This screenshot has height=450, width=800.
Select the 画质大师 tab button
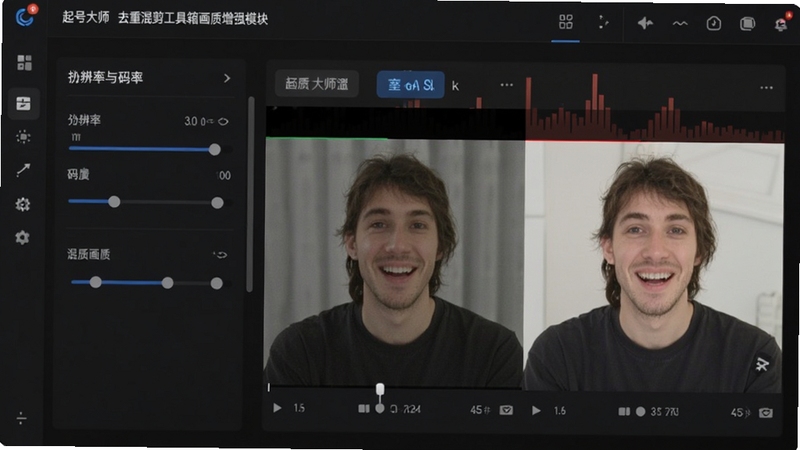tap(317, 84)
